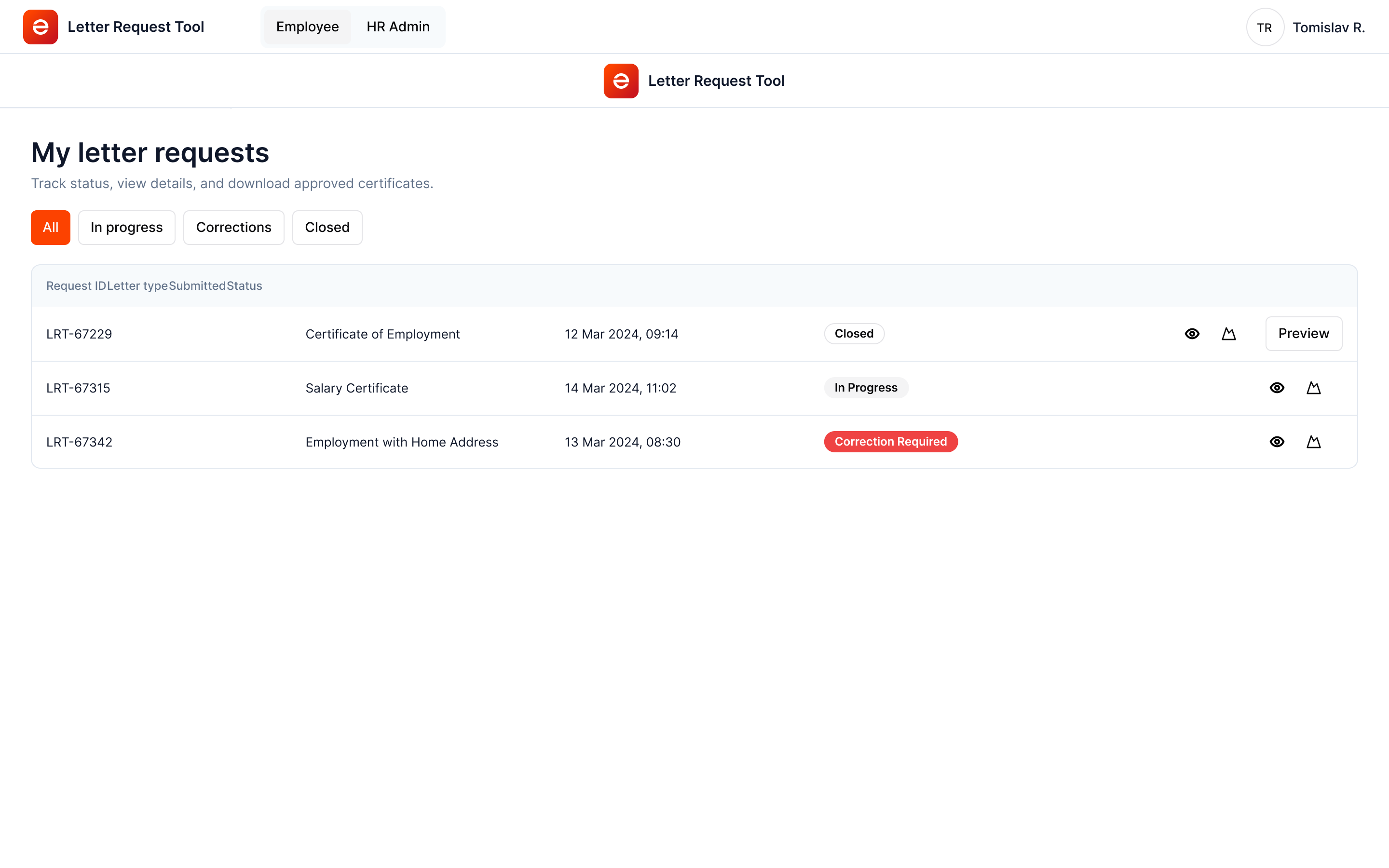Click the triangular icon in LRT-67342 row
This screenshot has width=1389, height=868.
click(1314, 441)
